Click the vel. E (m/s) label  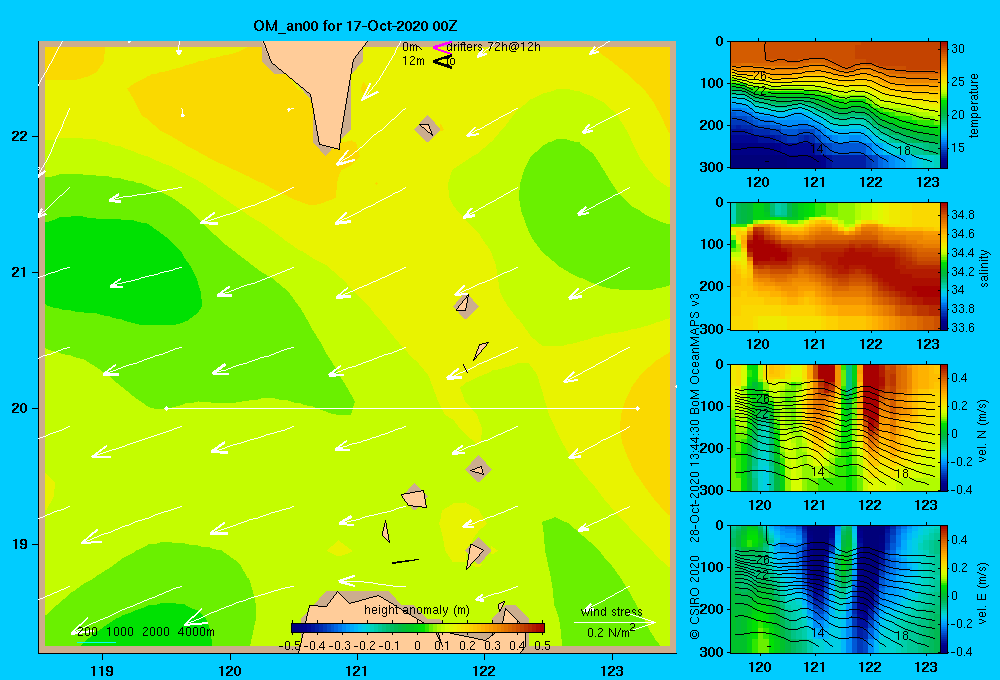point(983,593)
